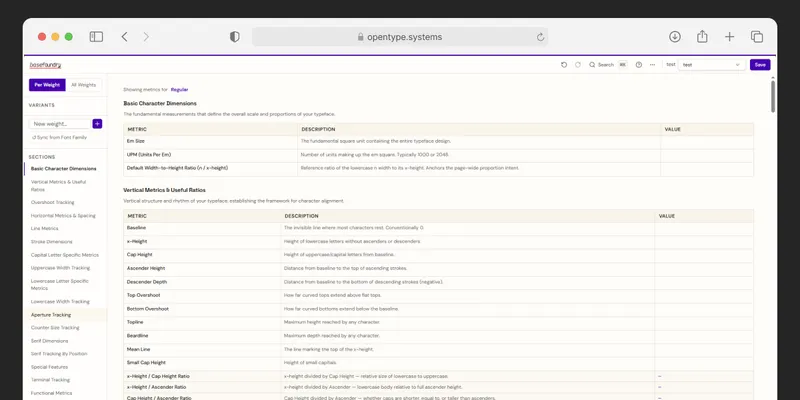Go to Functional Metrics section
The height and width of the screenshot is (400, 800).
tap(52, 393)
